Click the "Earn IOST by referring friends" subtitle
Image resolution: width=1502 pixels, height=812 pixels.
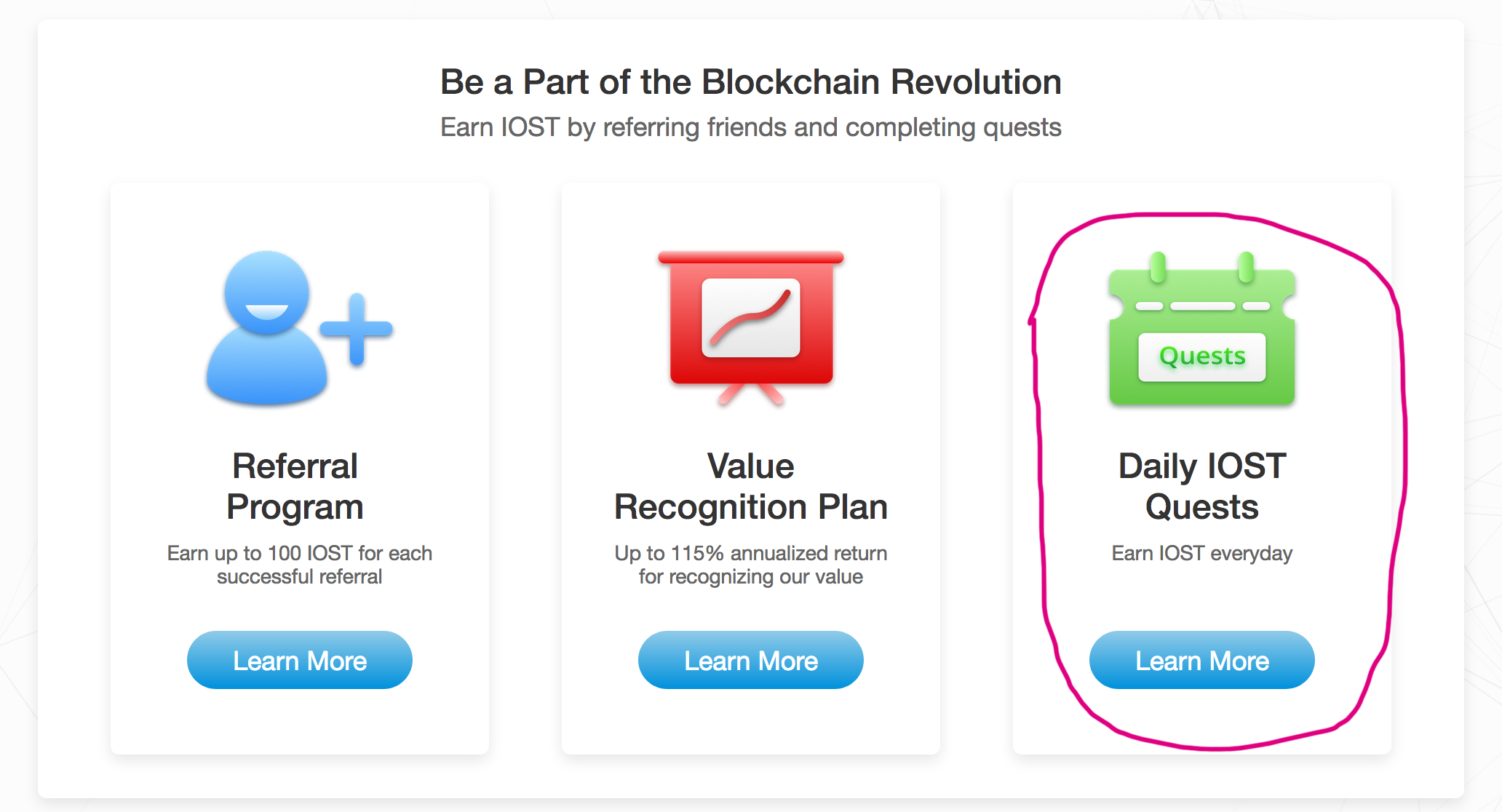pos(751,127)
